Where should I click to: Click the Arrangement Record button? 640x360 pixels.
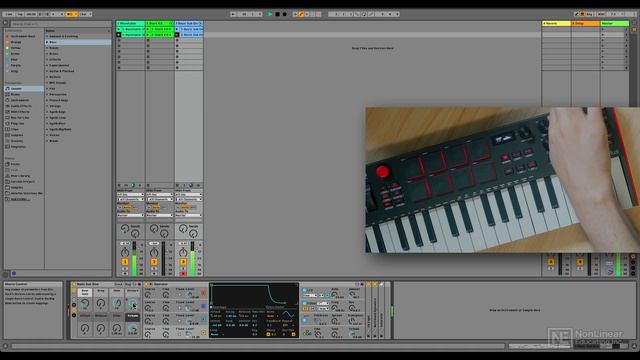click(284, 14)
